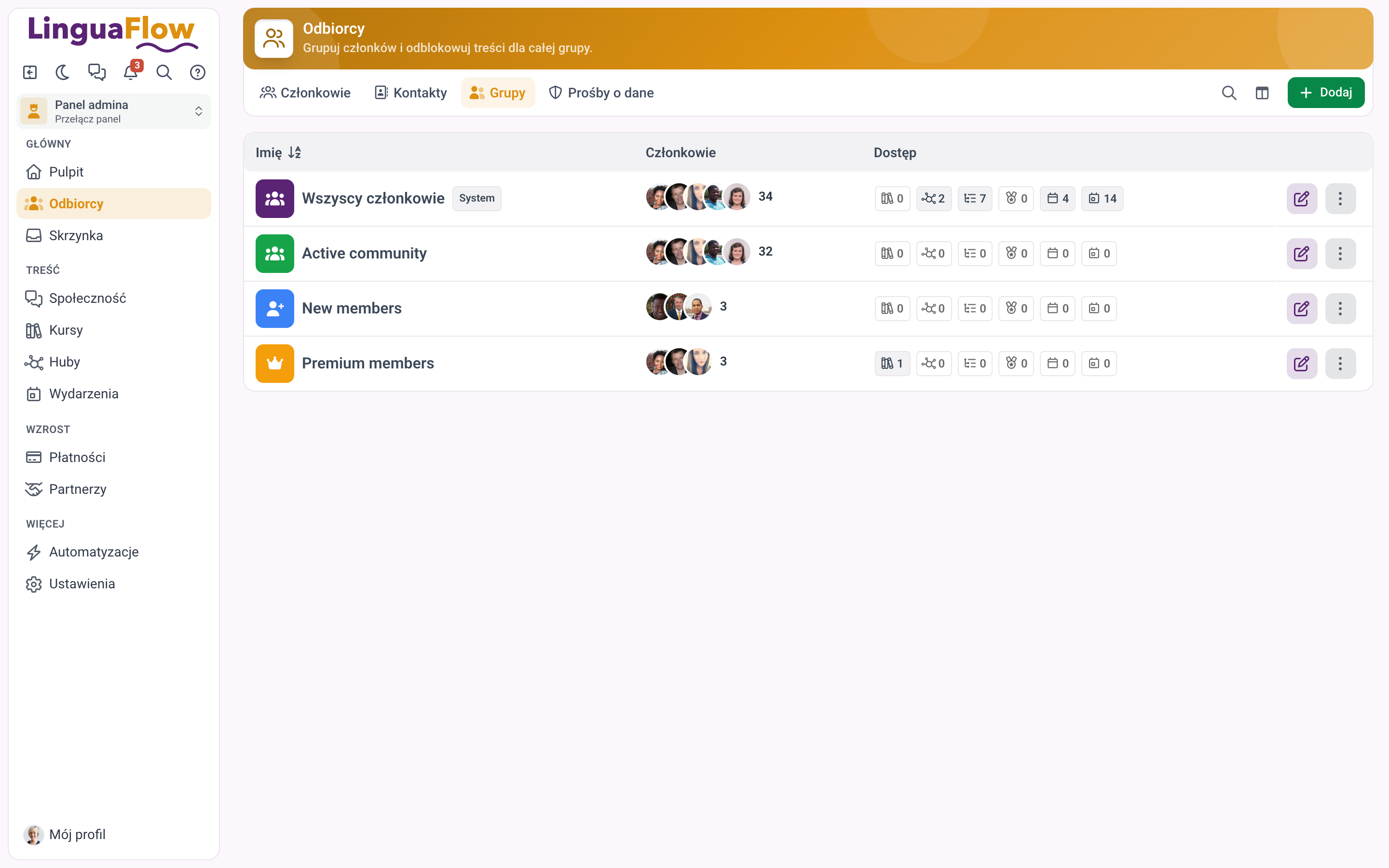This screenshot has height=868, width=1389.
Task: Click the System badge
Action: [x=477, y=199]
